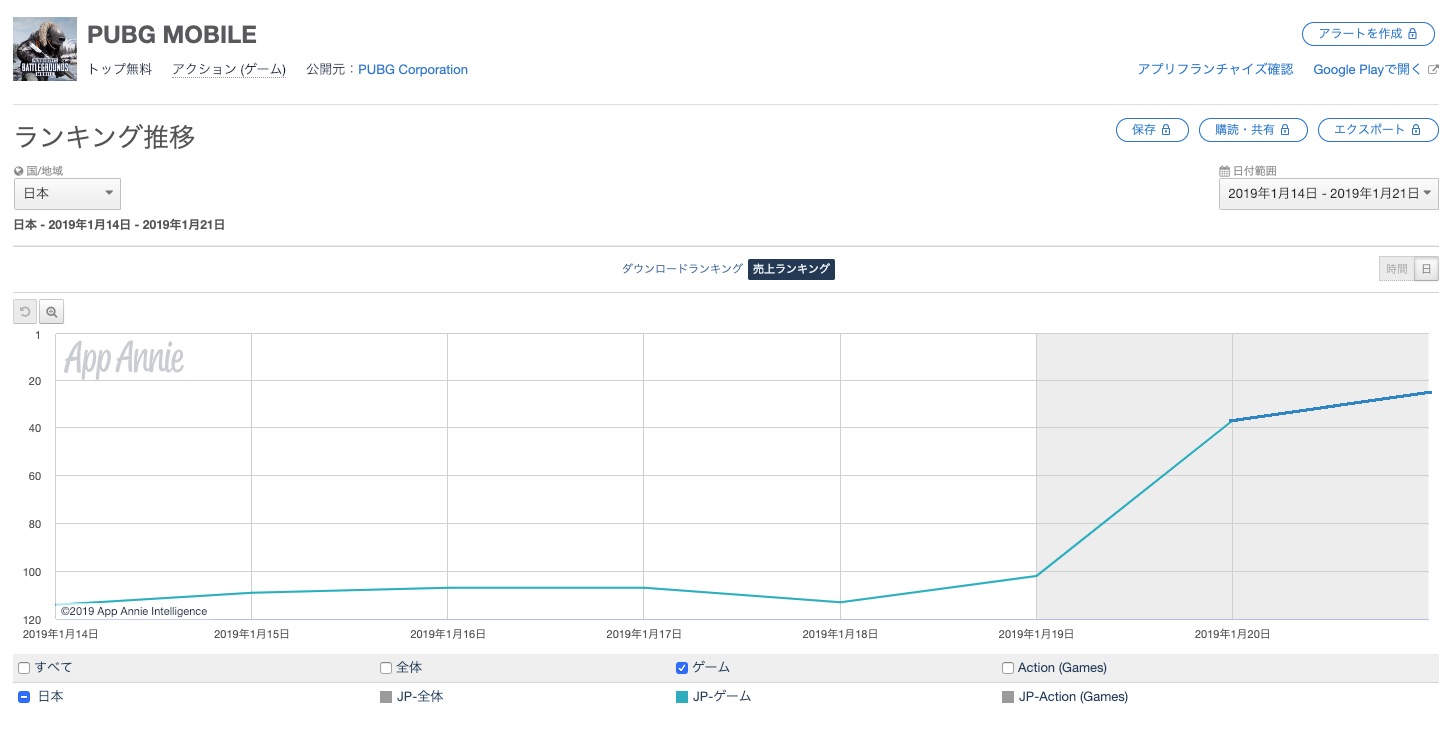Click the chart data point at 2019年1月20日
Image resolution: width=1443 pixels, height=737 pixels.
click(1232, 421)
